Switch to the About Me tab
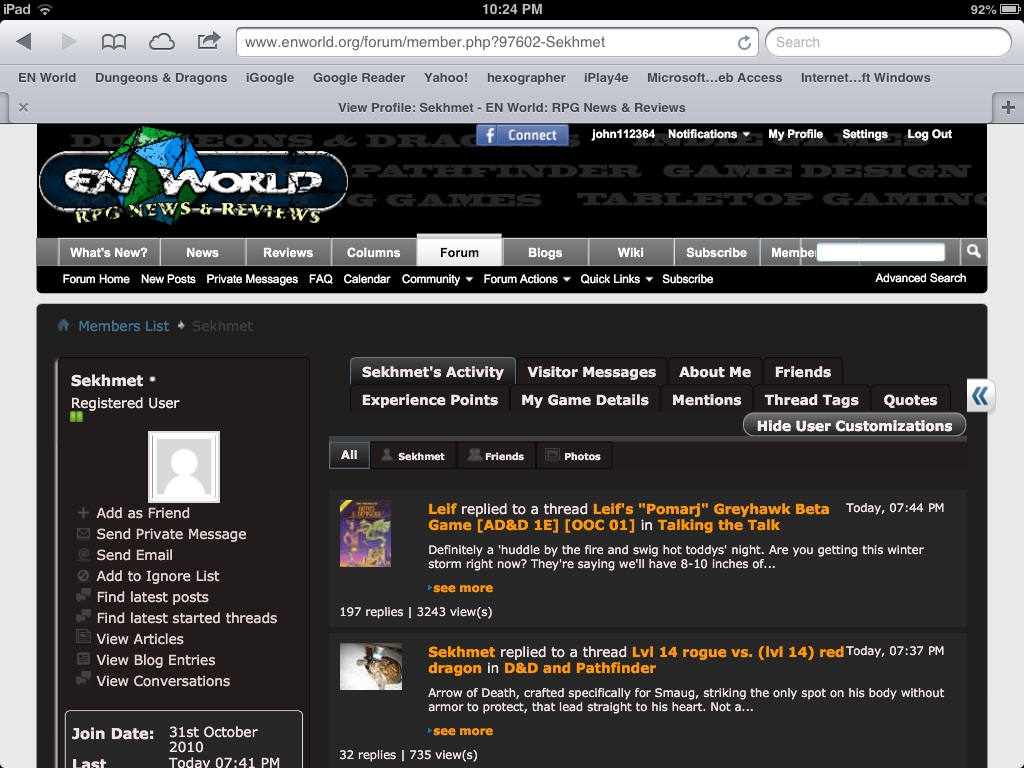The height and width of the screenshot is (768, 1024). pyautogui.click(x=715, y=372)
